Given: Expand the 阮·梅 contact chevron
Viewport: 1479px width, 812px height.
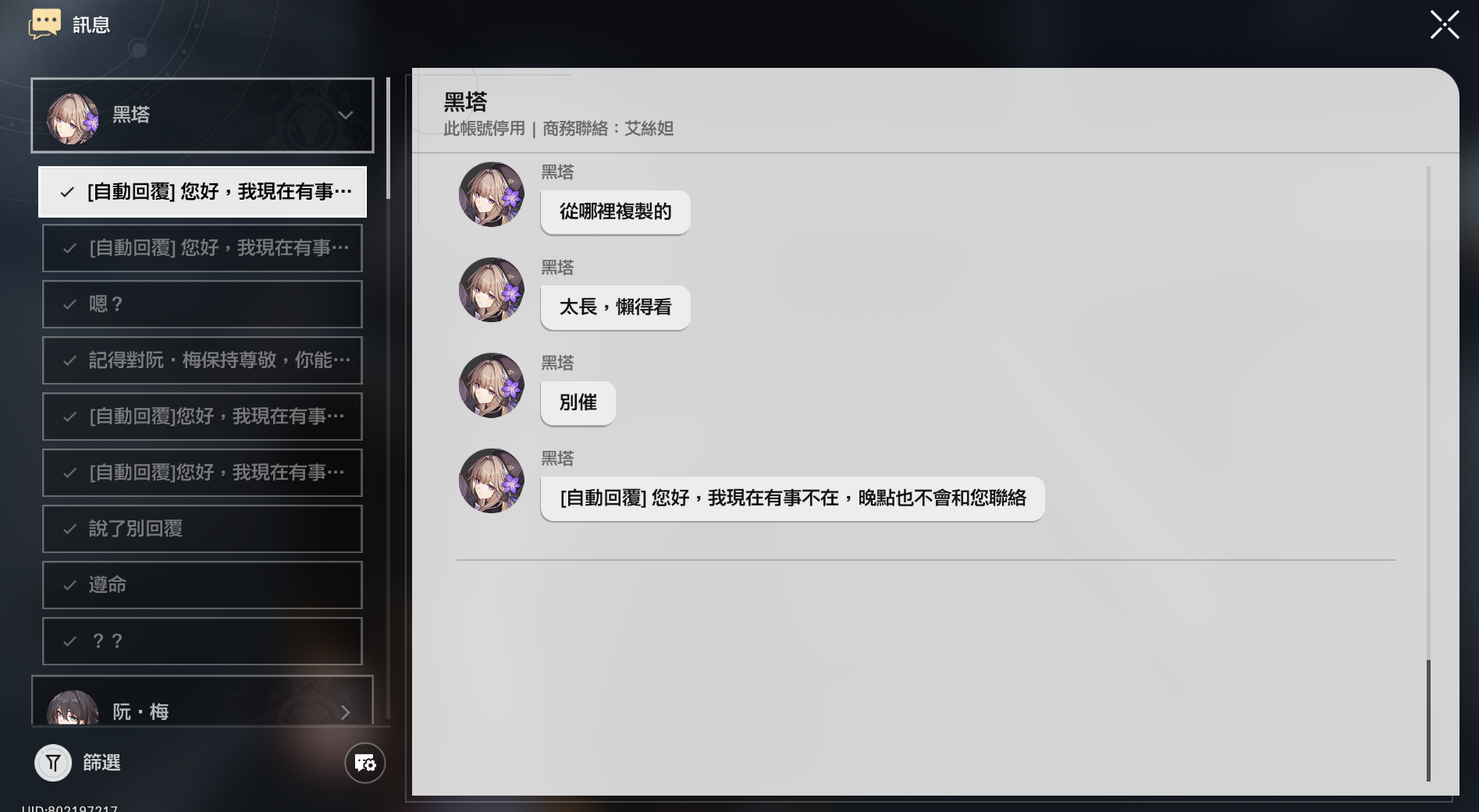Looking at the screenshot, I should point(345,712).
